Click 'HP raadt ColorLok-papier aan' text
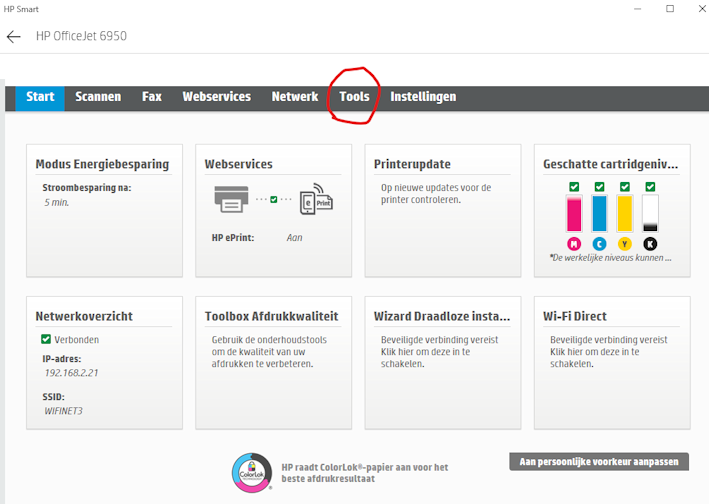 (364, 473)
